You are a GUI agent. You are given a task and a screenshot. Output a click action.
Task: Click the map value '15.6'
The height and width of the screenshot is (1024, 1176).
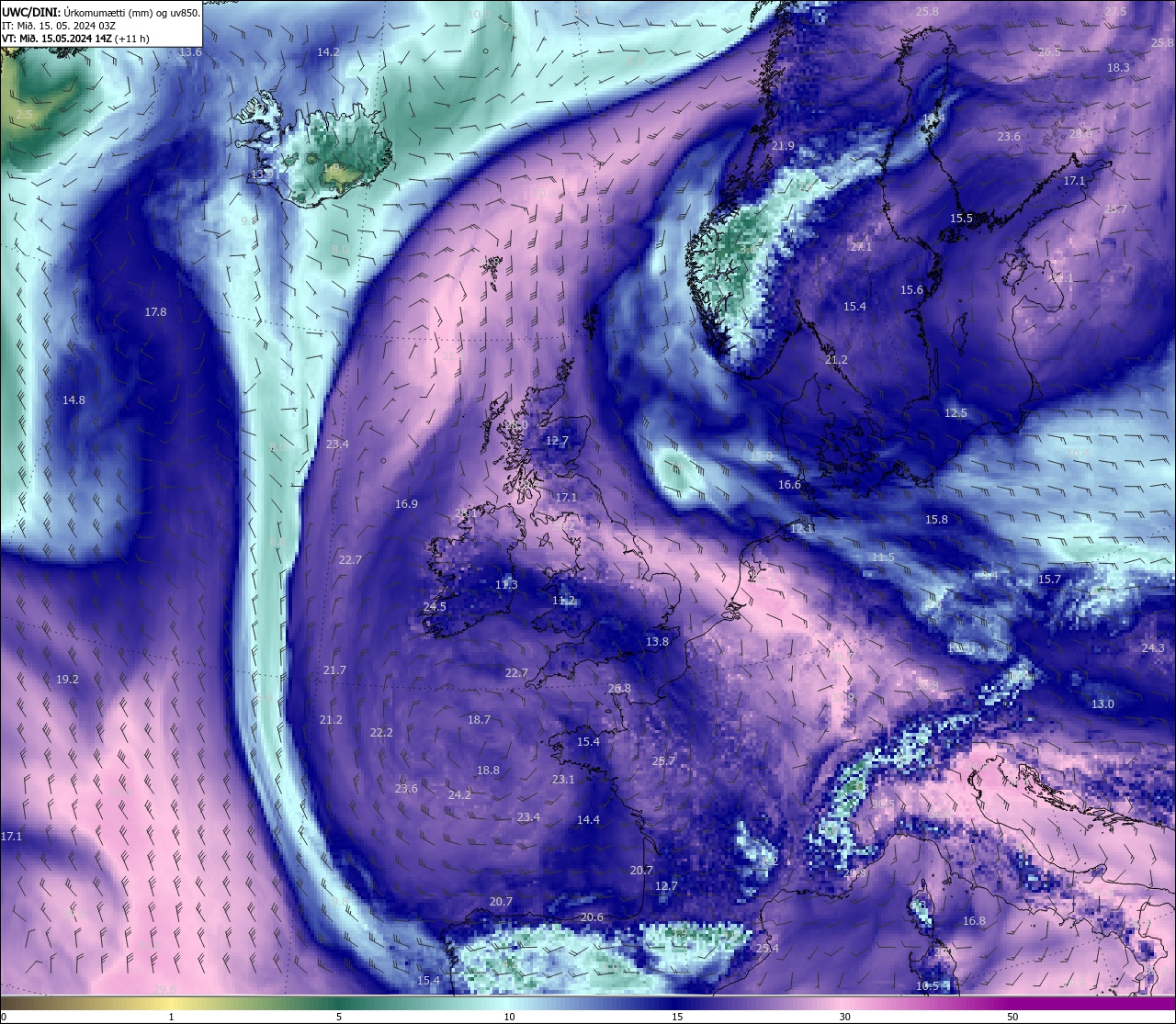(x=911, y=290)
